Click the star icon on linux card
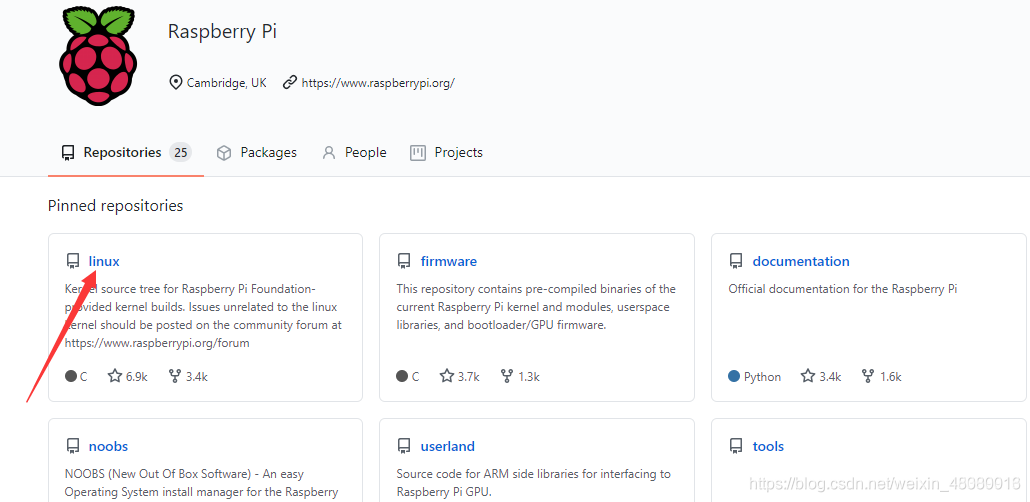Screen dimensions: 1030x502 coord(115,376)
